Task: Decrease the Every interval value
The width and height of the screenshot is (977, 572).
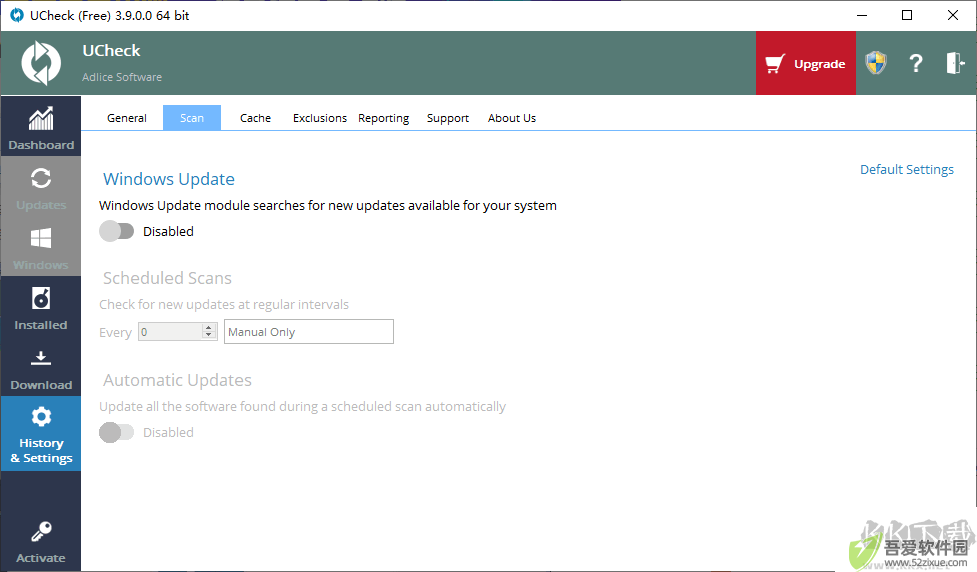Action: click(x=209, y=335)
